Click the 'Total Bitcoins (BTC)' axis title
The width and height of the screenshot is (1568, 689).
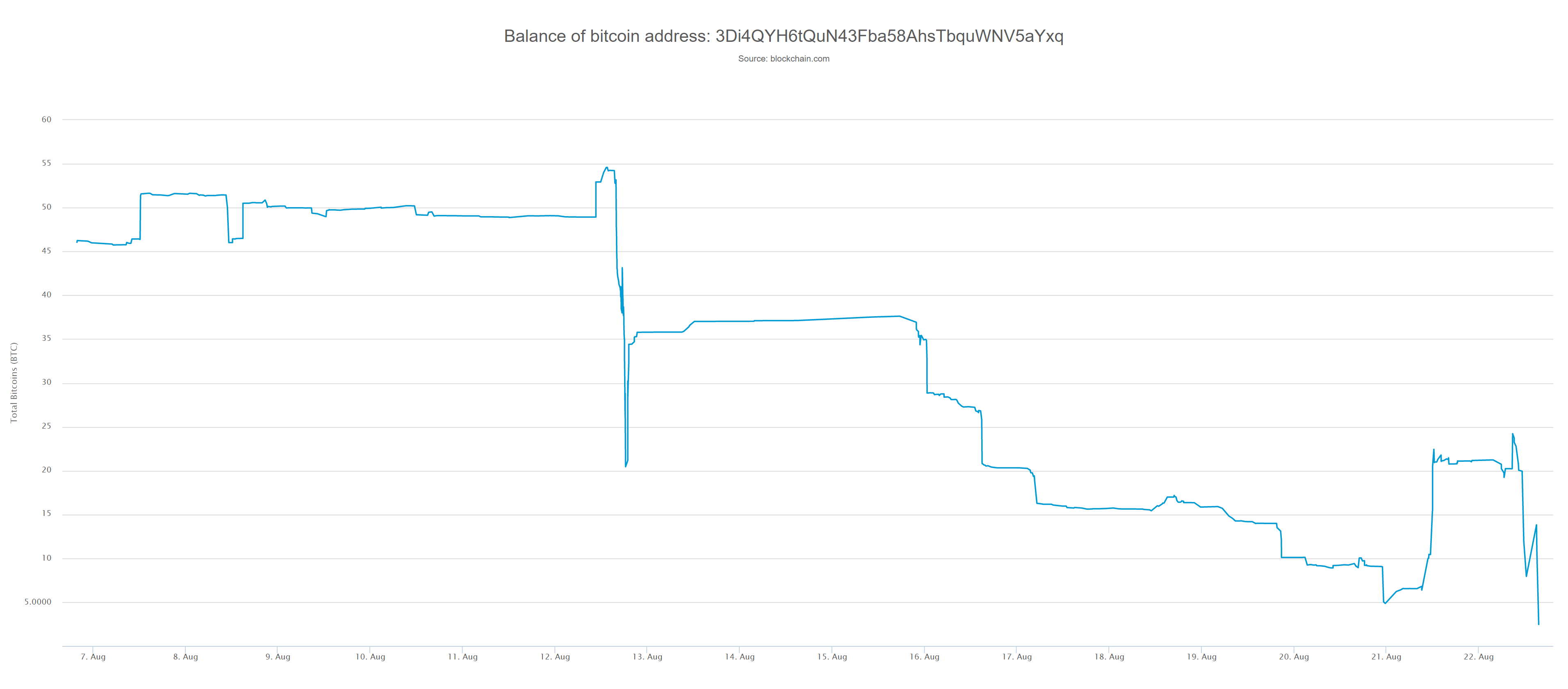pyautogui.click(x=14, y=382)
